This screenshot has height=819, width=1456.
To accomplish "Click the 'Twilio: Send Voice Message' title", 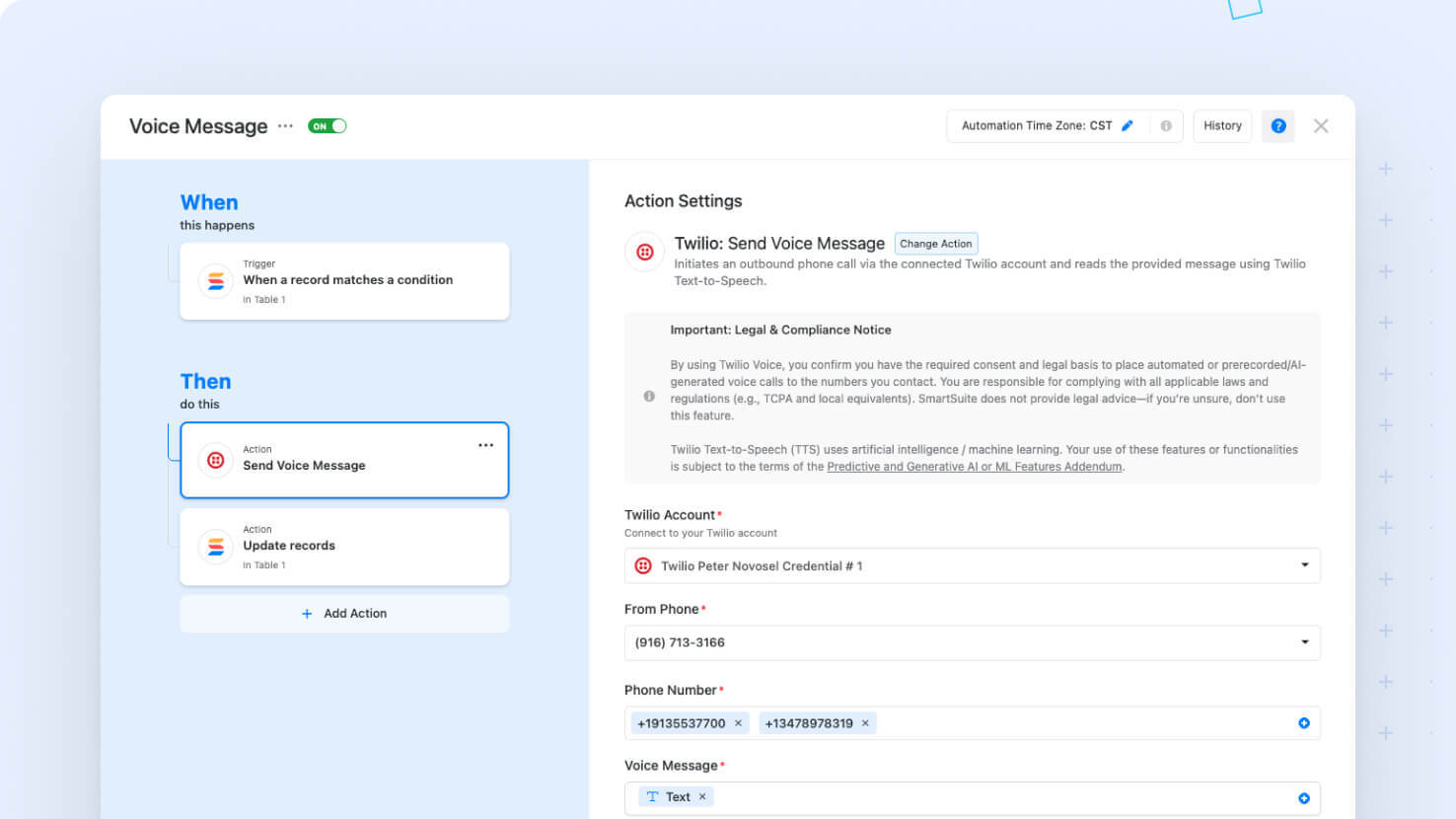I will coord(779,244).
